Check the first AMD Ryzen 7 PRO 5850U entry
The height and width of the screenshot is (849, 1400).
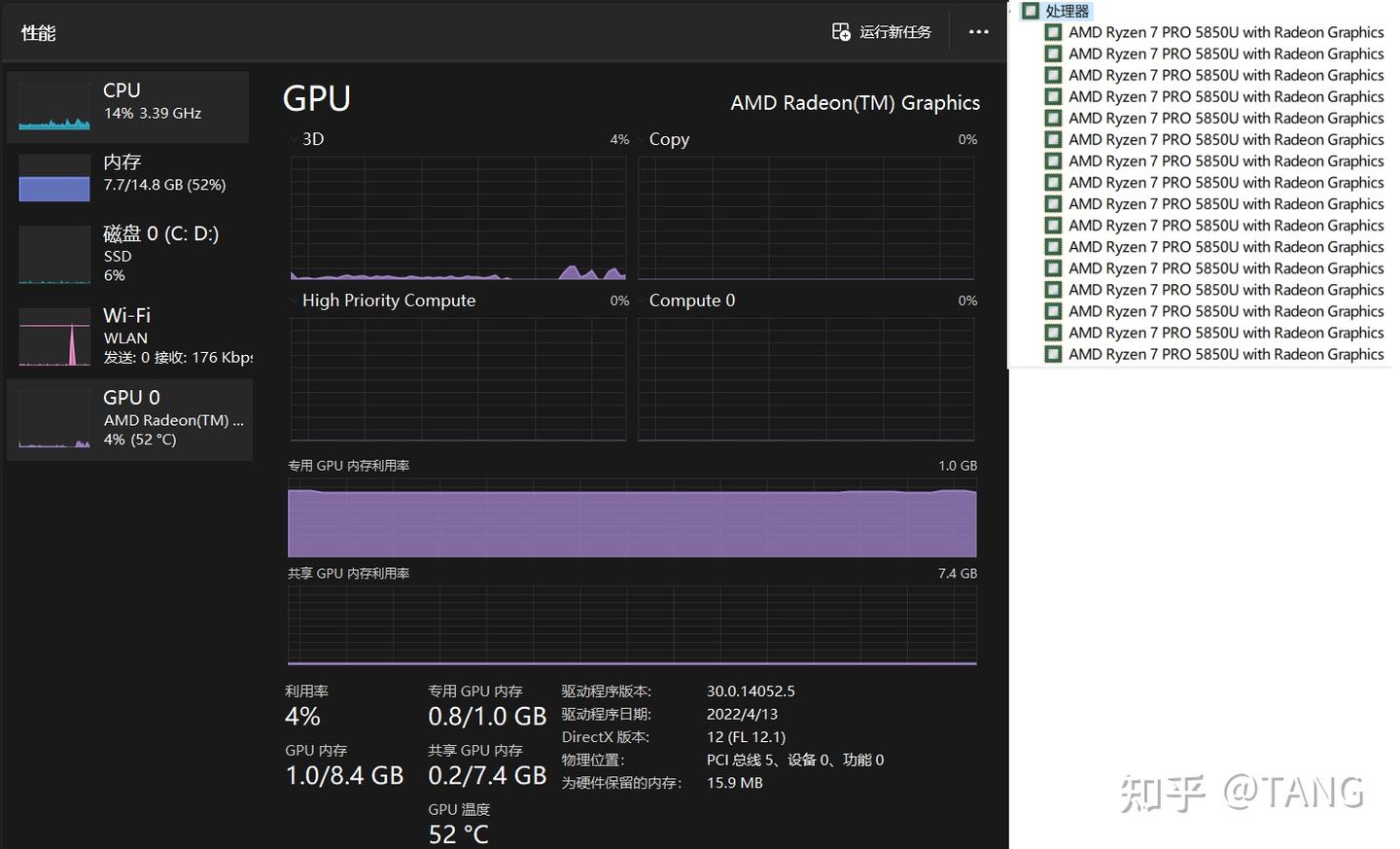click(x=1053, y=32)
